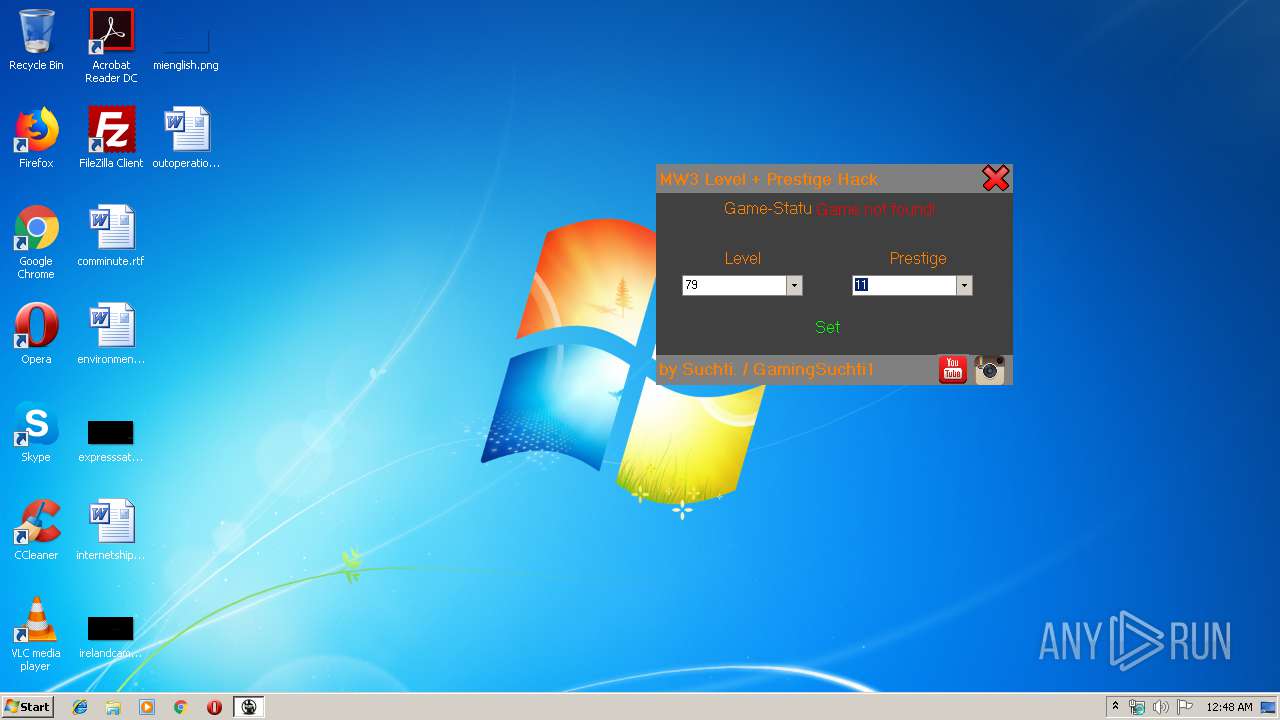Show hidden tray icons arrow
The height and width of the screenshot is (720, 1280).
1115,707
